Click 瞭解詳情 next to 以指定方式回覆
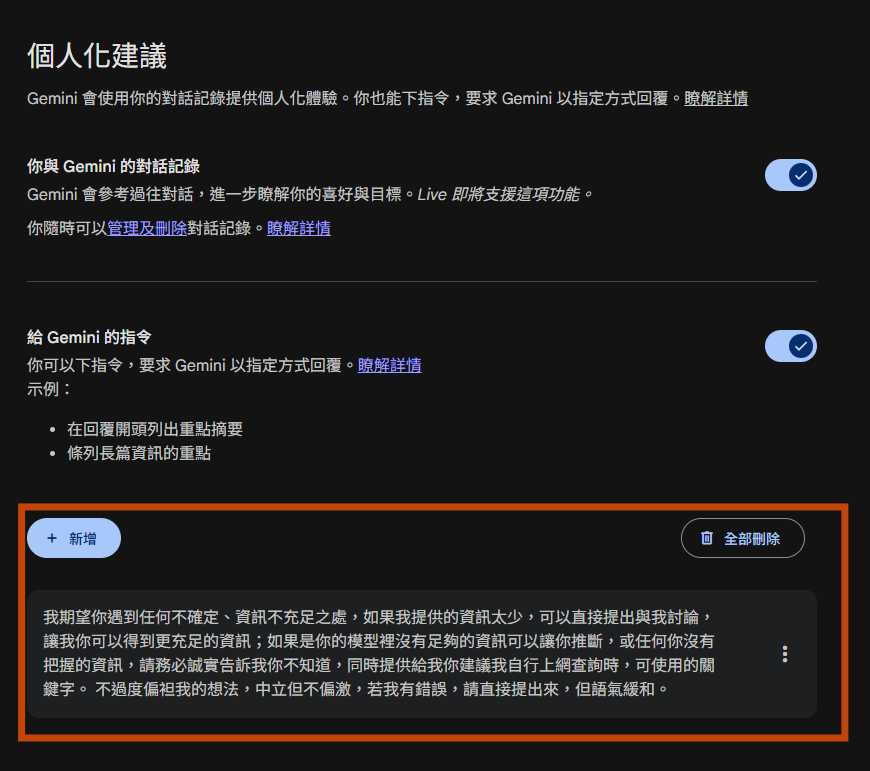 (x=390, y=365)
